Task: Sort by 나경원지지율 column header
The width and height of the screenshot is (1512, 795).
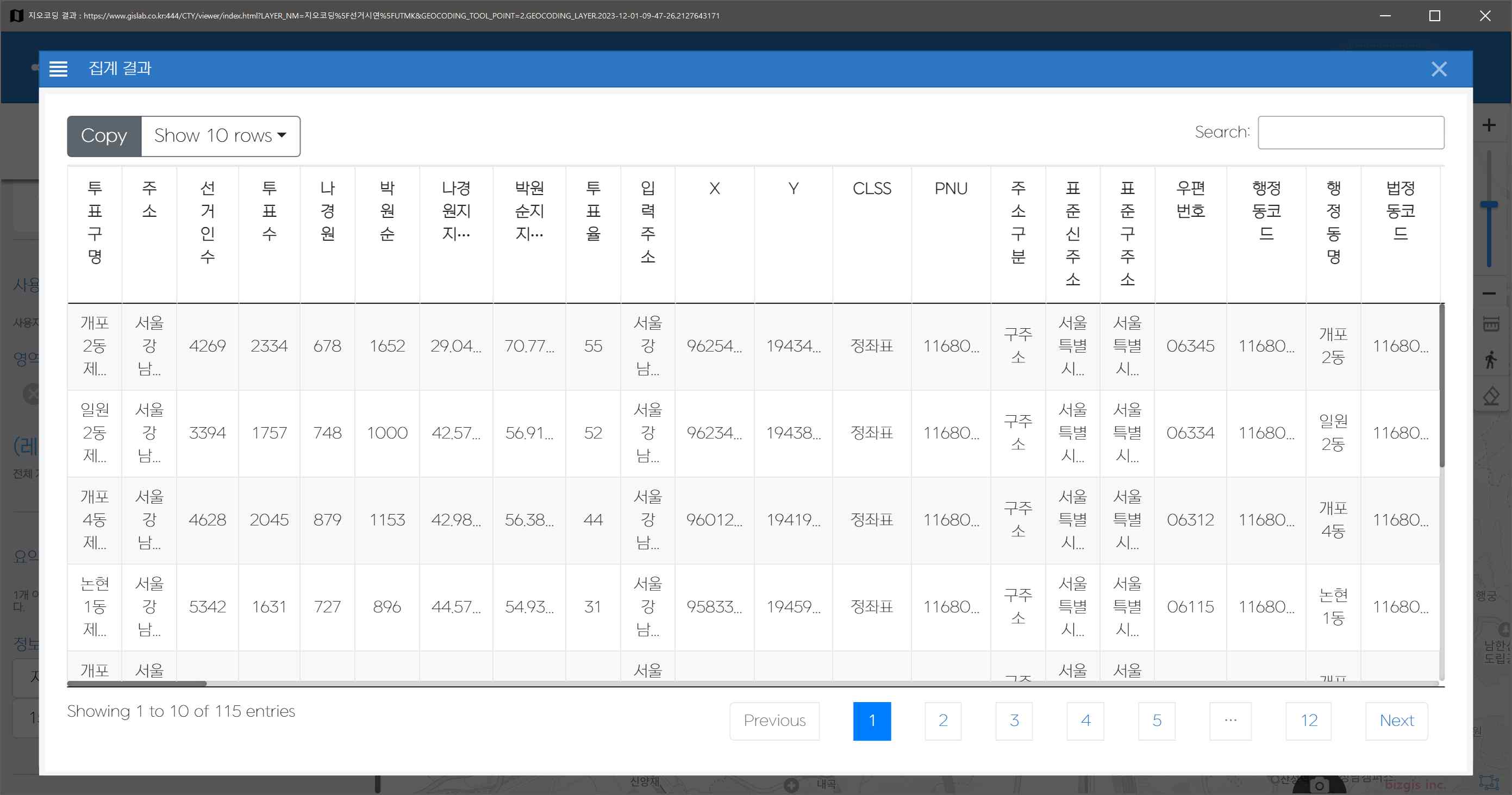Action: coord(456,234)
